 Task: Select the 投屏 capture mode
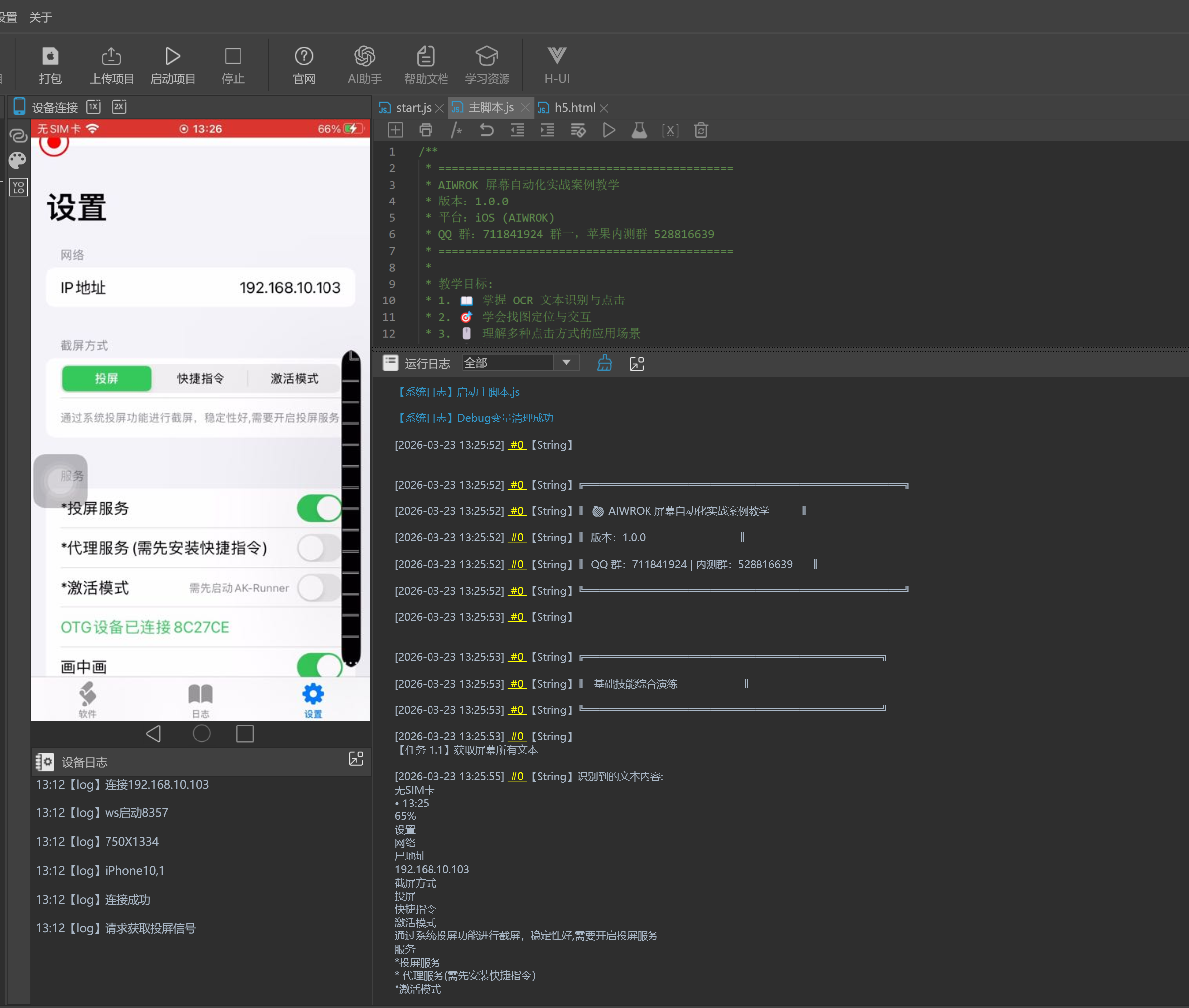point(107,378)
